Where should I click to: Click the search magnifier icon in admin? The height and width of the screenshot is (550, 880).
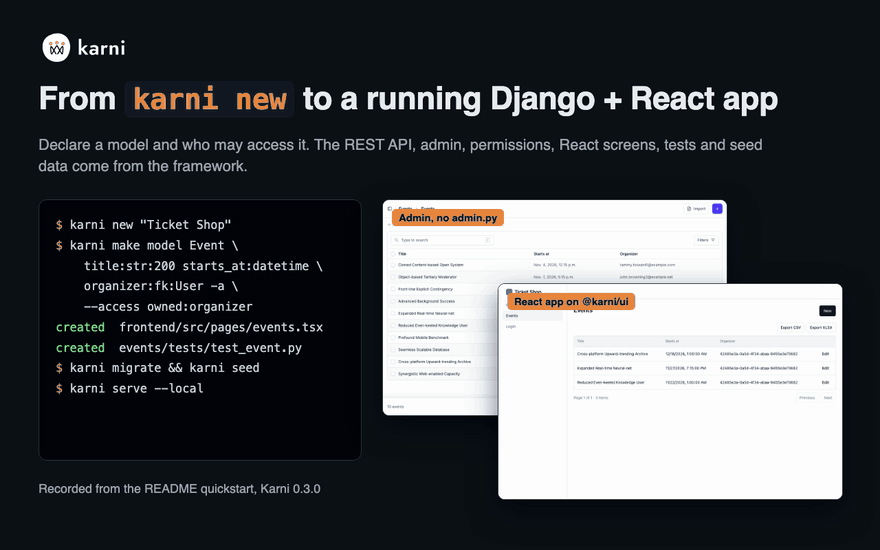pyautogui.click(x=396, y=240)
